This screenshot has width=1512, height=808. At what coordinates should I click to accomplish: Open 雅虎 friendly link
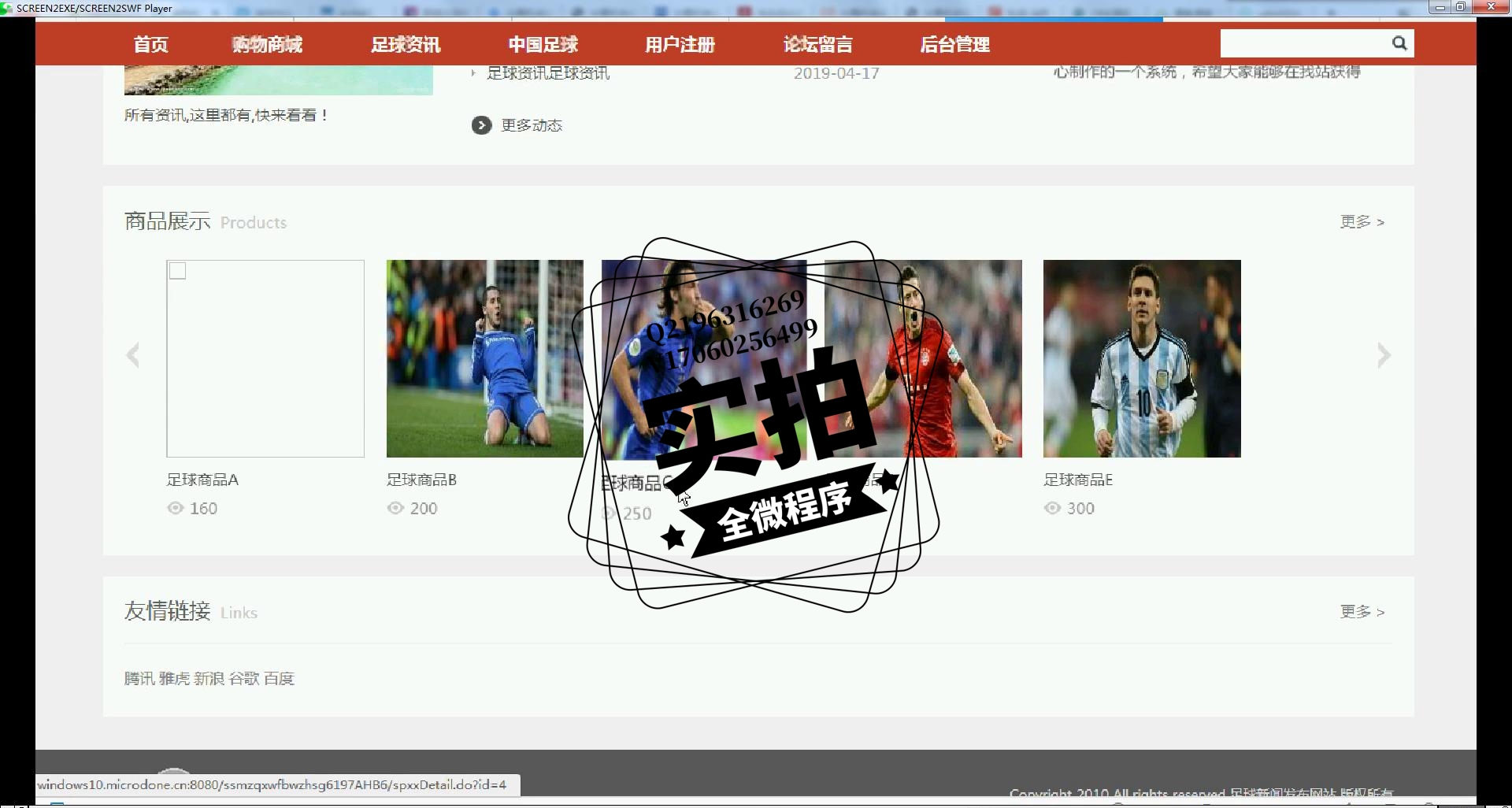pos(174,679)
